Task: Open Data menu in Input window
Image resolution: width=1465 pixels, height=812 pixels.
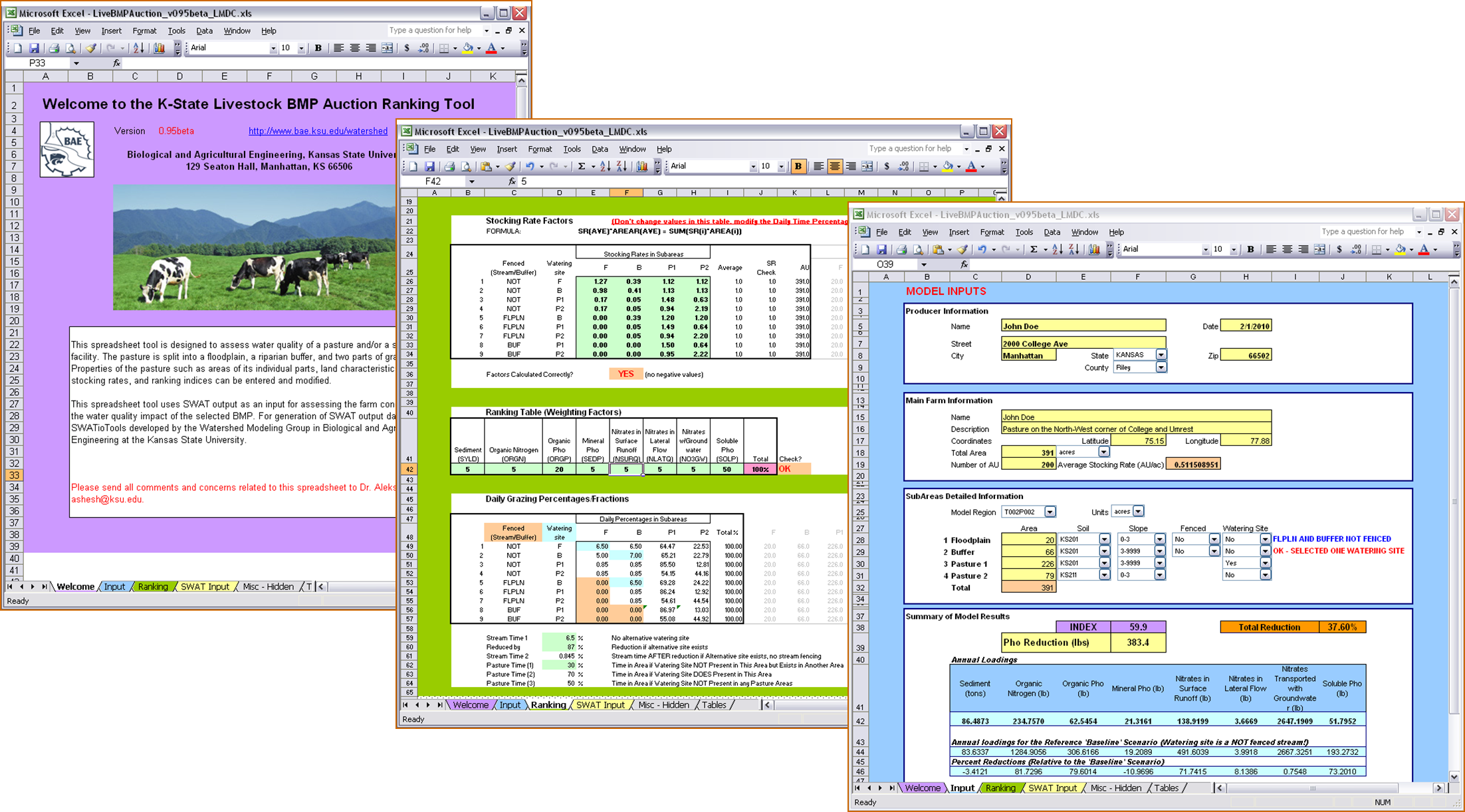Action: 1052,233
